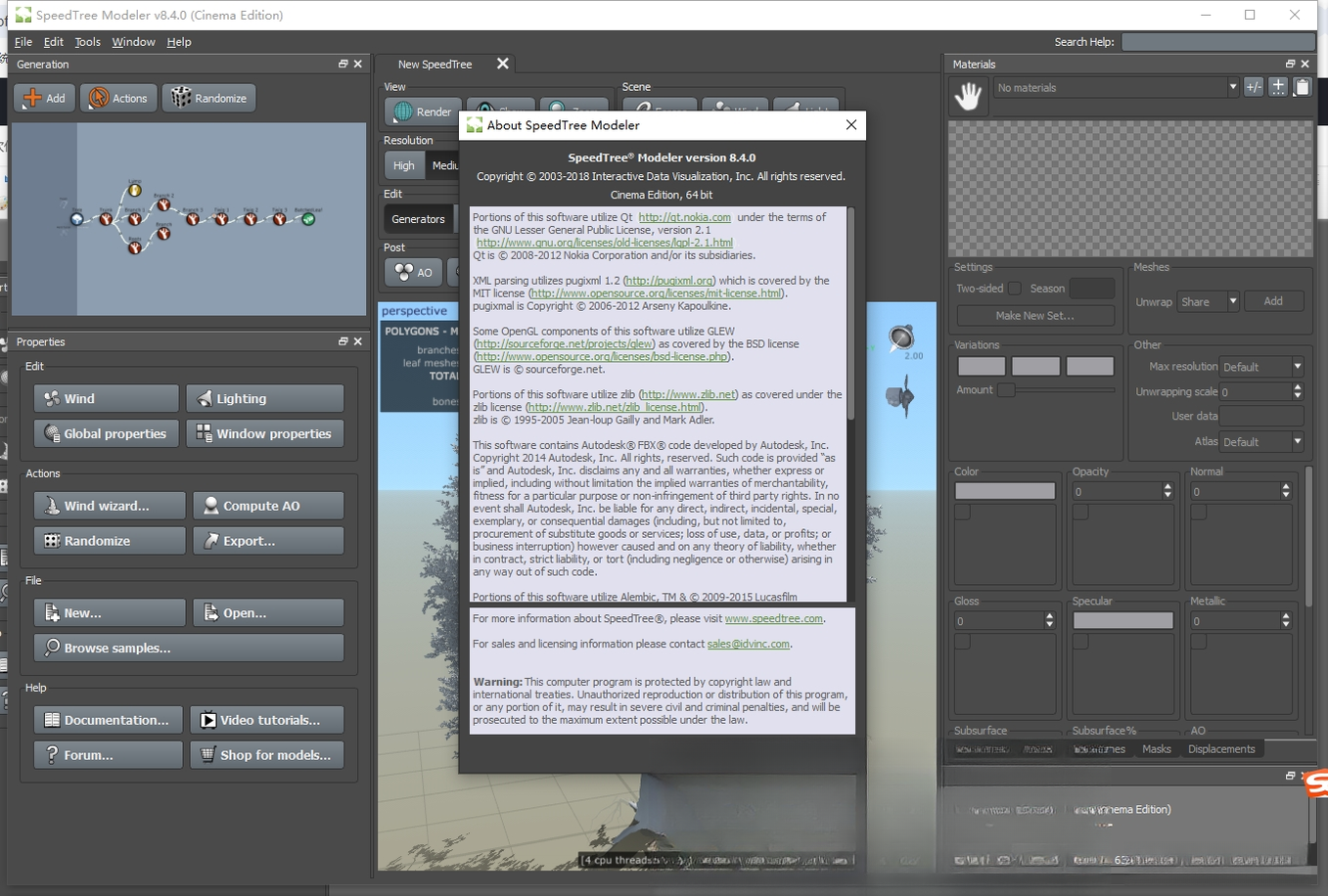Adjust the Normal value stepper
Screen dimensions: 1328x896
(1286, 491)
